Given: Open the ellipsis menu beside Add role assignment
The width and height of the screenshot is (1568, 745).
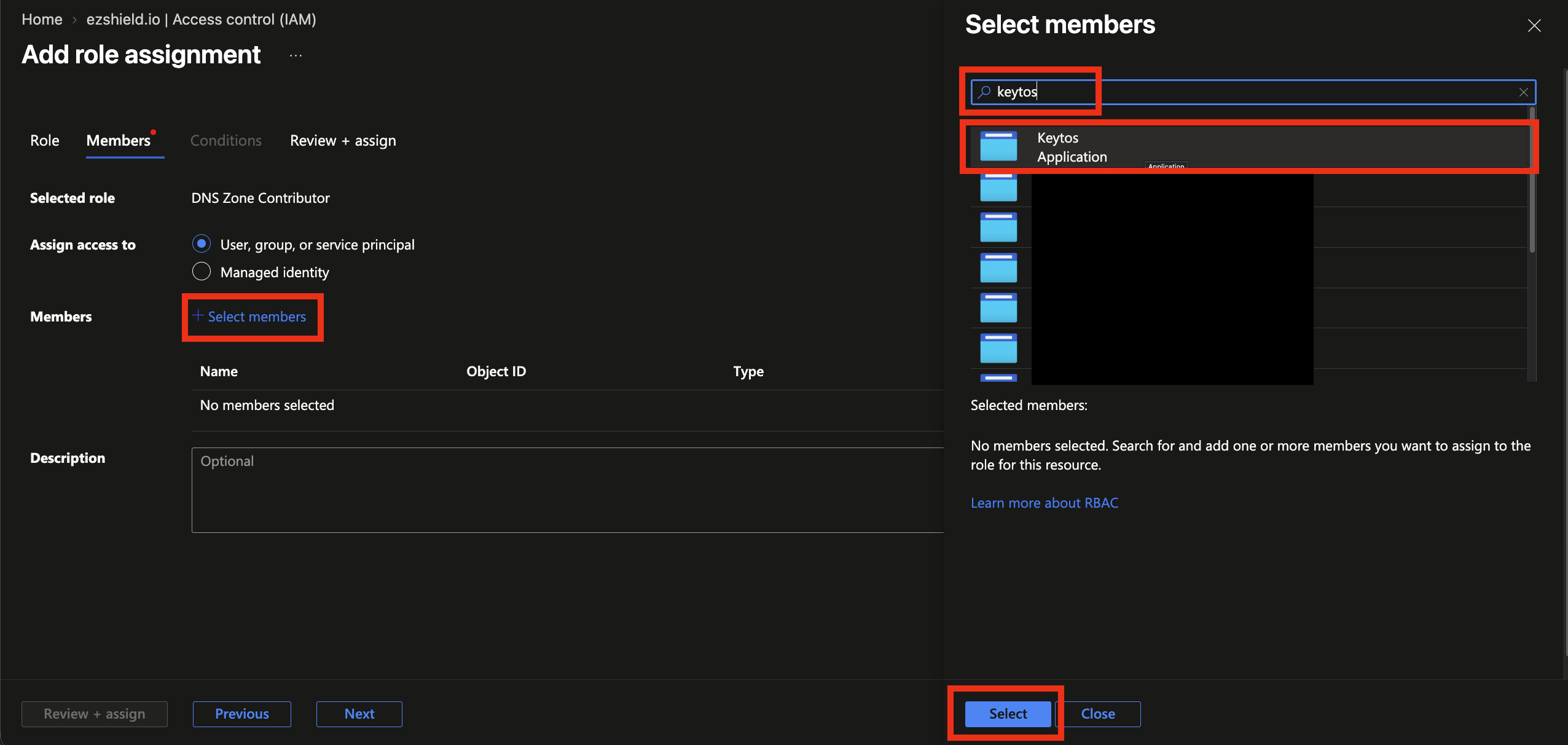Looking at the screenshot, I should (296, 55).
